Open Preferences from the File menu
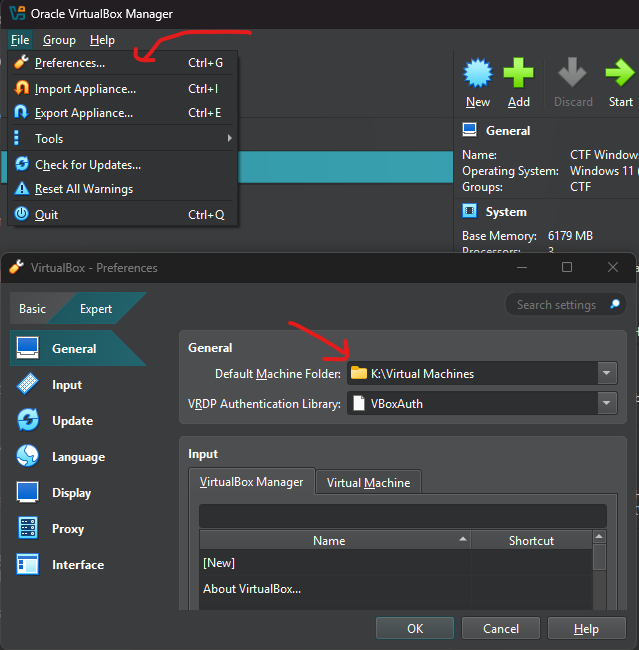The width and height of the screenshot is (639, 650). coord(122,63)
